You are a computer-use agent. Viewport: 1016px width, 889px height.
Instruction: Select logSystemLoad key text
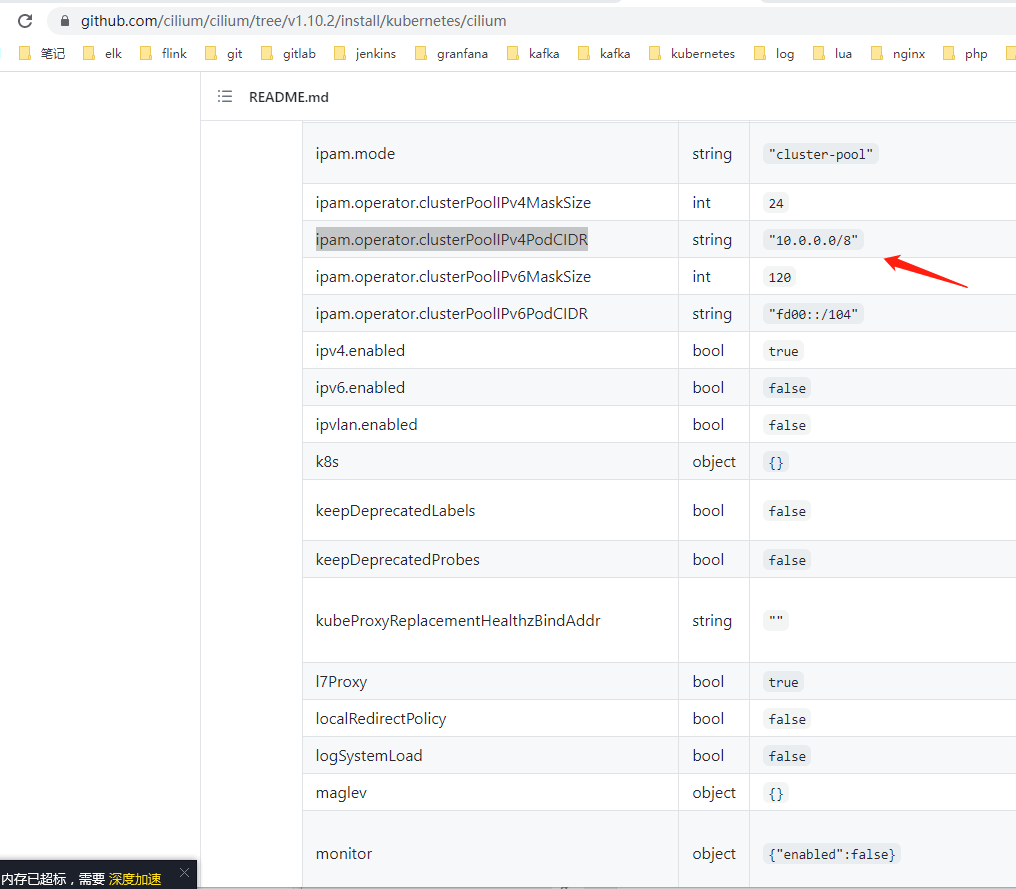point(369,756)
